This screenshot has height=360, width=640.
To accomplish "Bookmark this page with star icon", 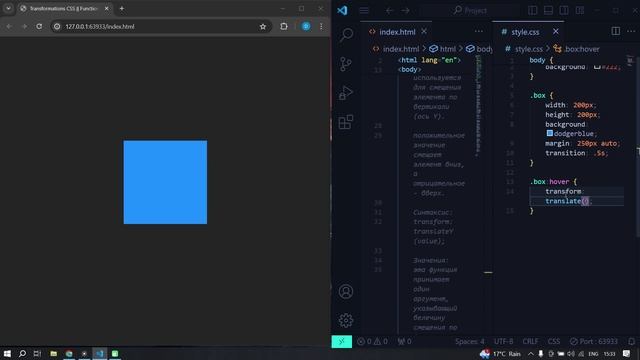I will (x=263, y=27).
